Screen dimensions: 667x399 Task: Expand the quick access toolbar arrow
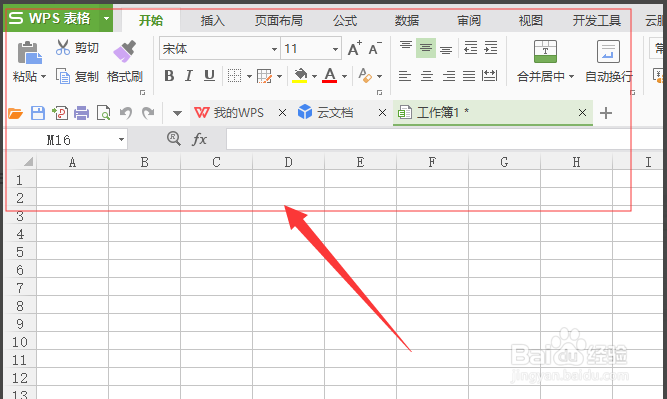pos(177,113)
